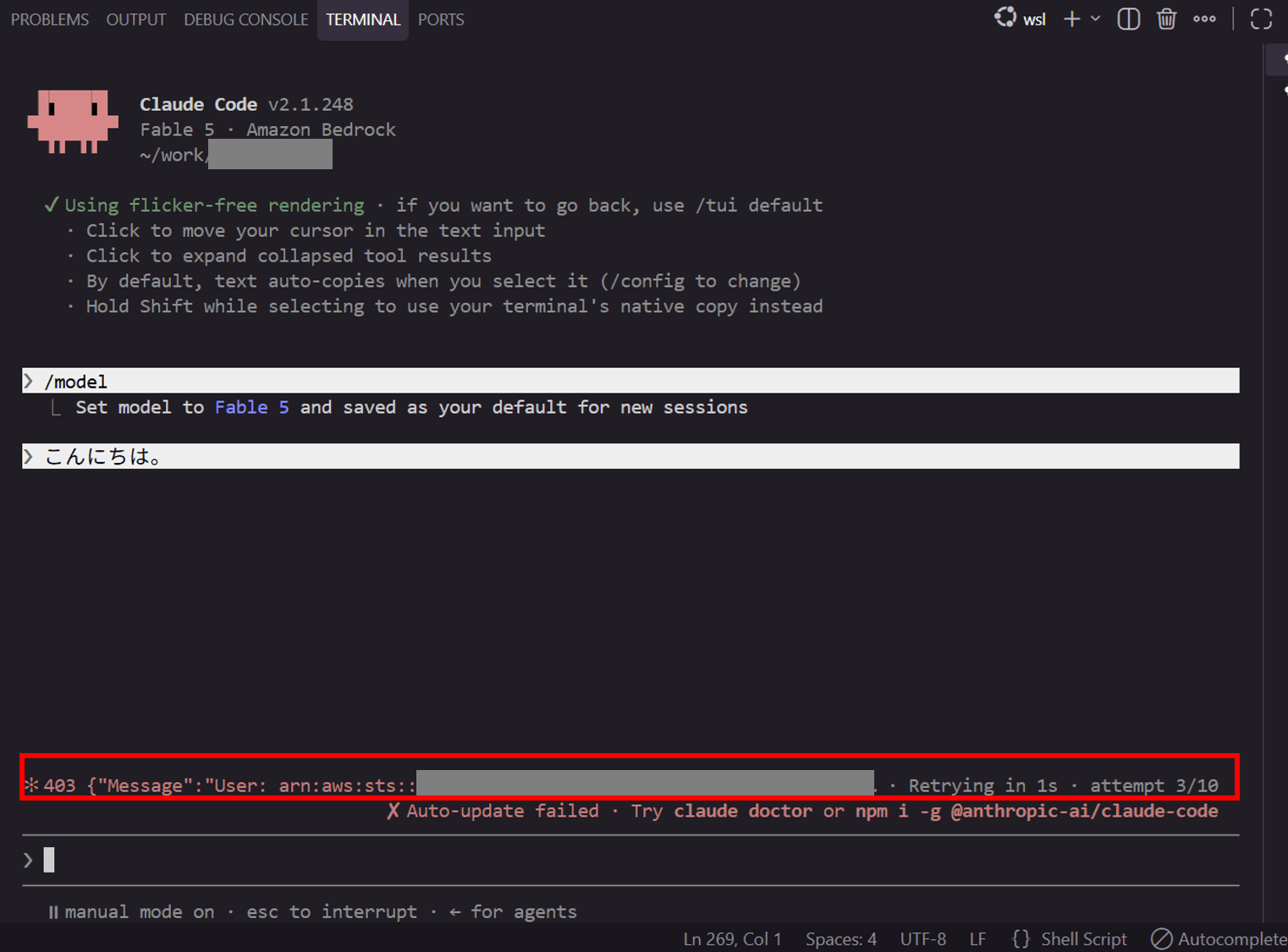This screenshot has width=1288, height=952.
Task: Click the 403 error message line
Action: point(629,785)
